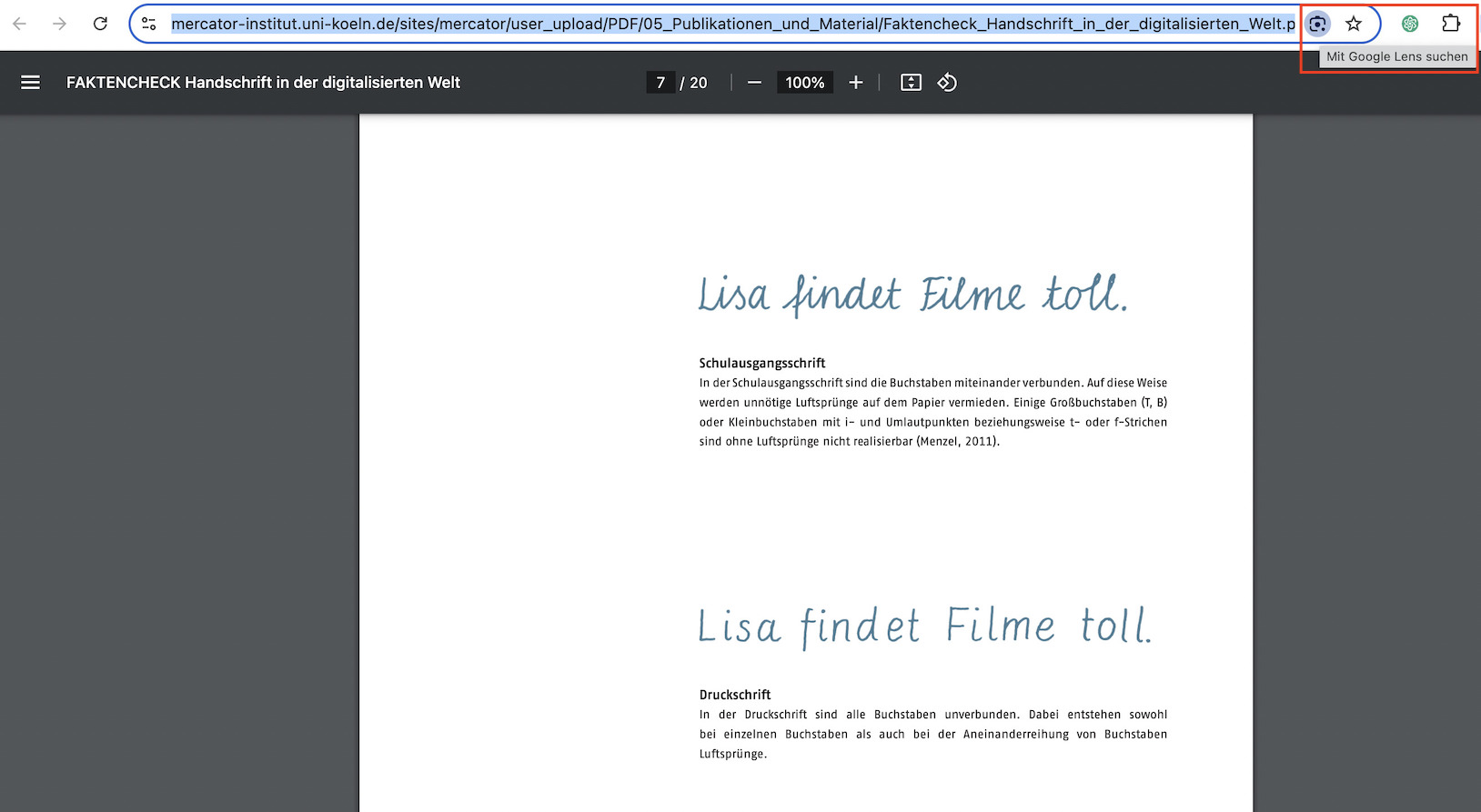Click the heading 'Schulausgangsschrift'
Viewport: 1481px width, 812px height.
(762, 363)
